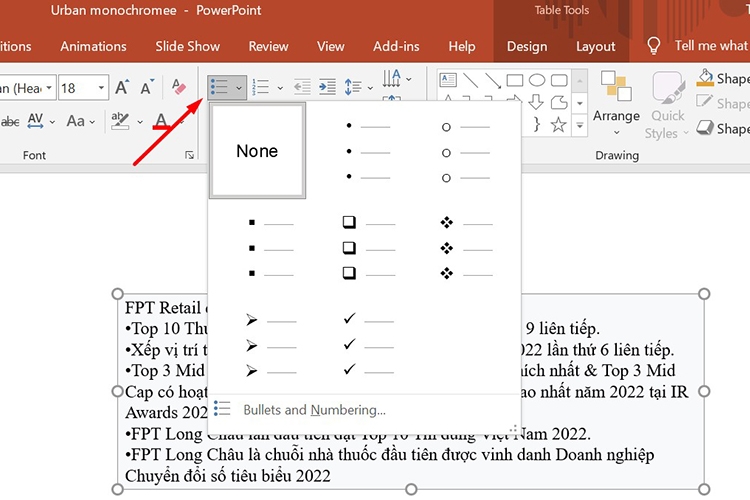This screenshot has width=750, height=500.
Task: Move the shapes gallery down one row
Action: tap(580, 103)
